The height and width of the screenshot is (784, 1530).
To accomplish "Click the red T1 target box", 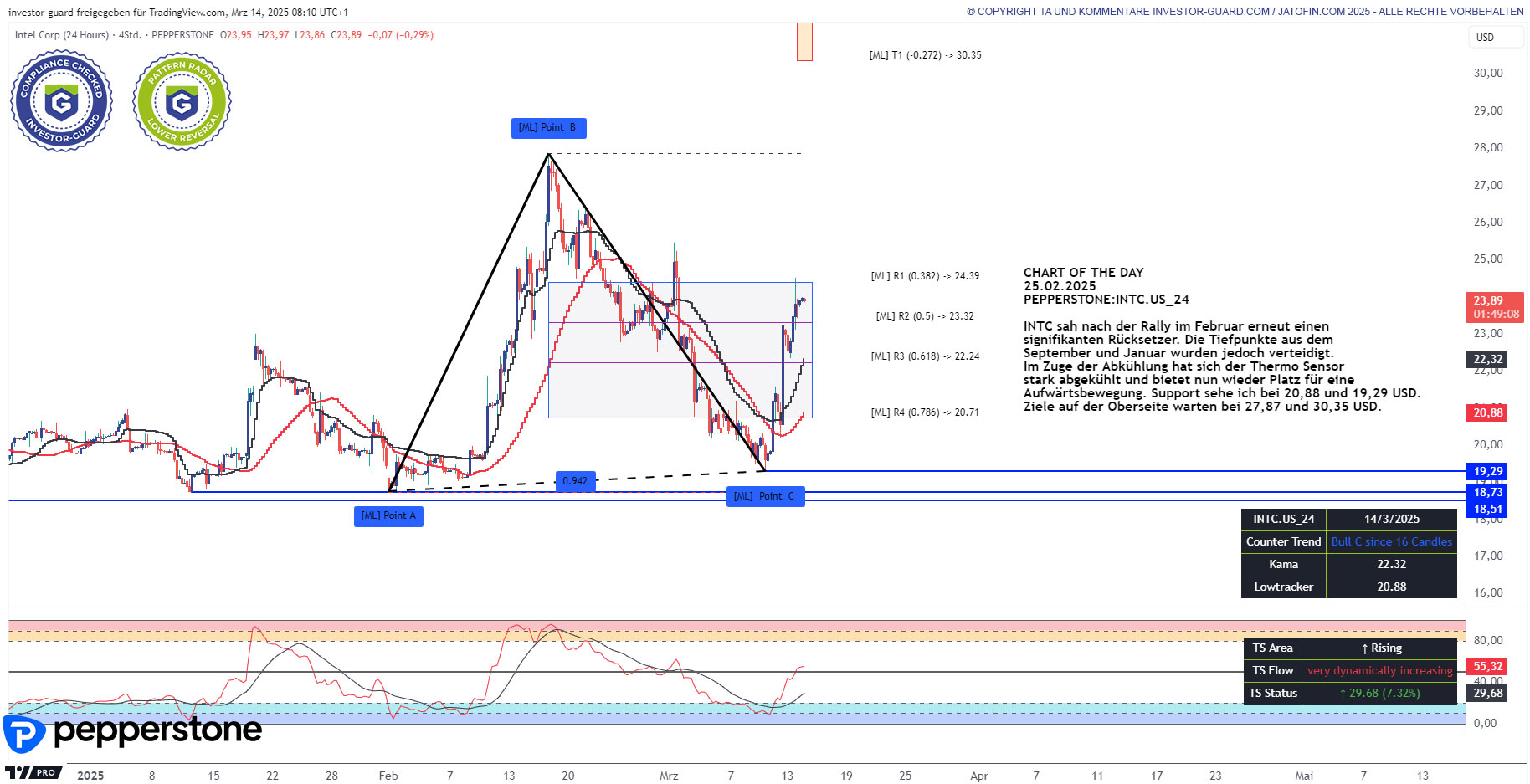I will 804,42.
